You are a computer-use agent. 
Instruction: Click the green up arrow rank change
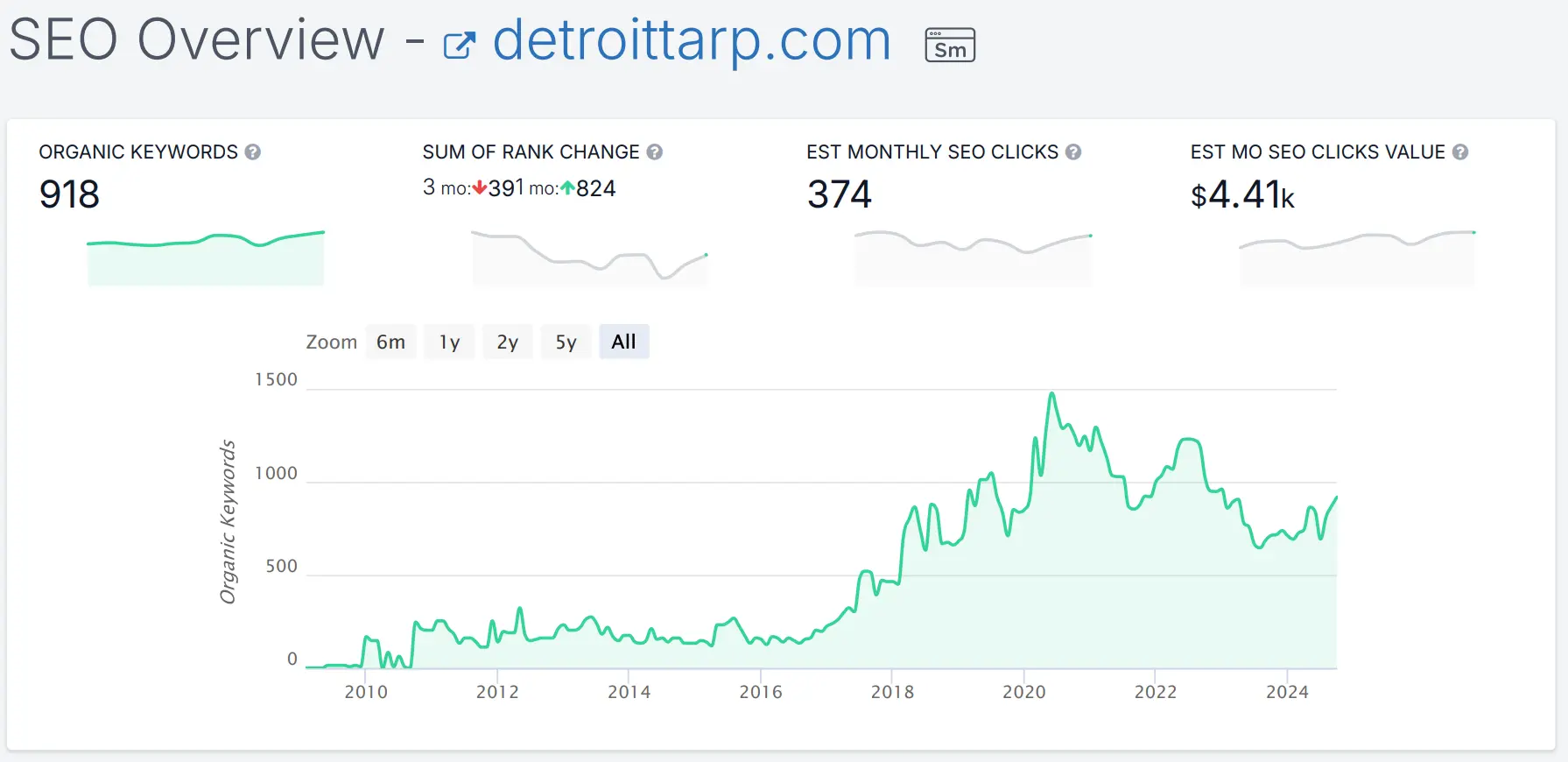(567, 188)
